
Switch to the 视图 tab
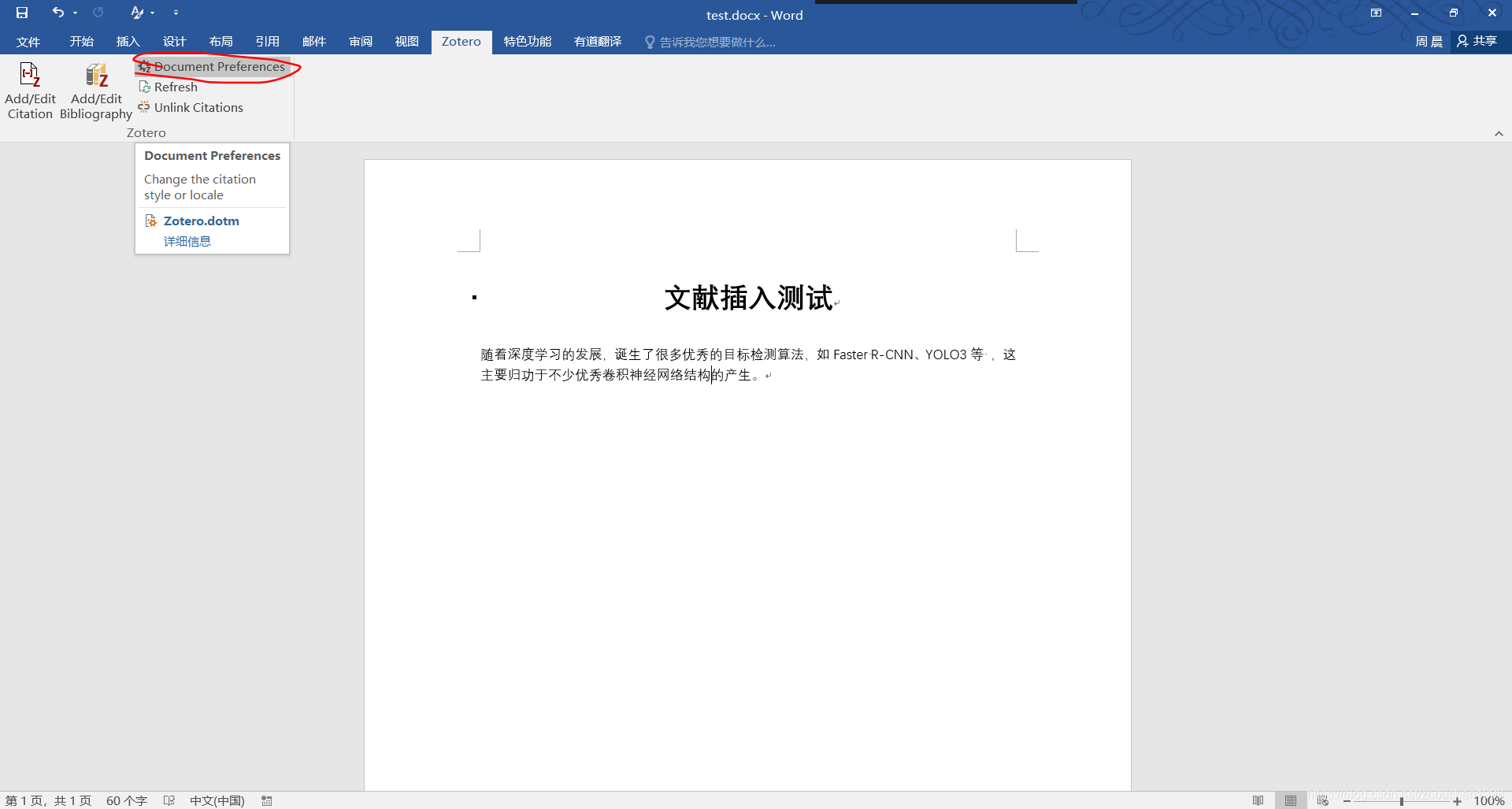[406, 42]
